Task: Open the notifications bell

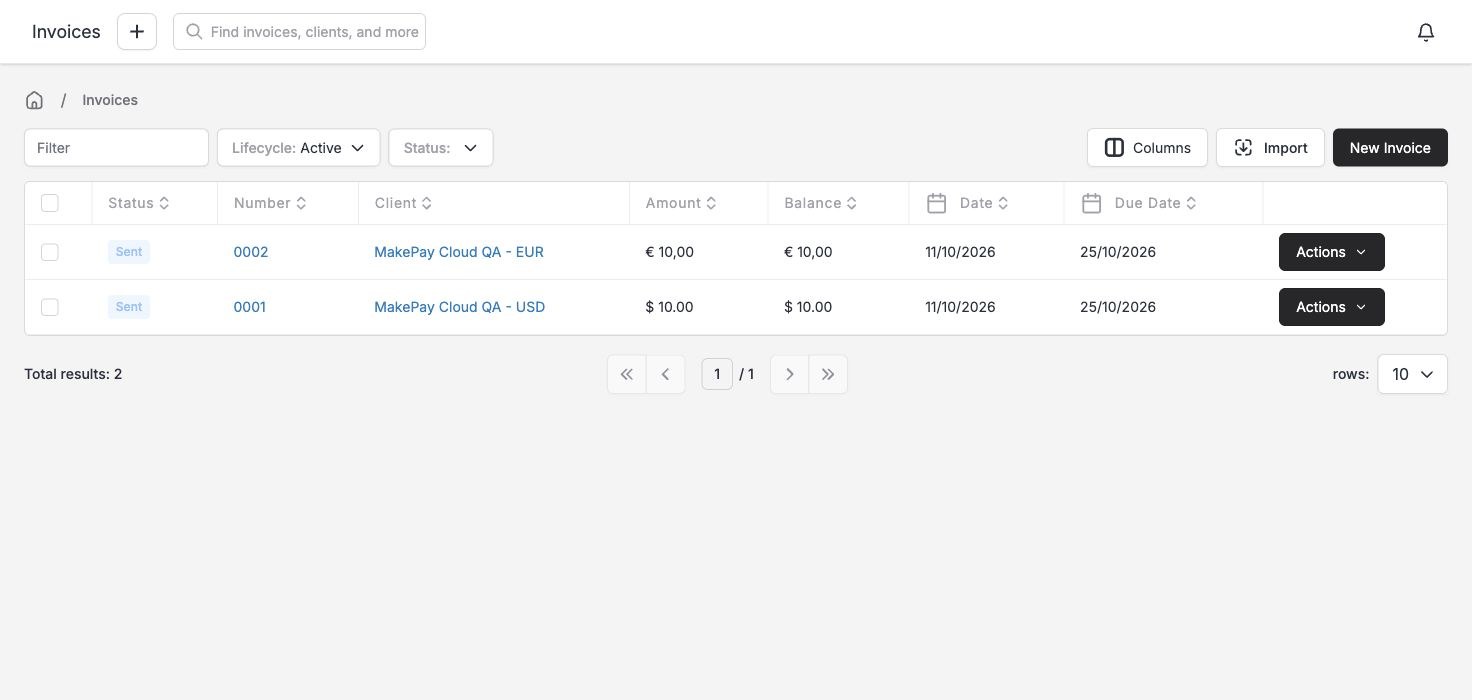Action: [1426, 32]
